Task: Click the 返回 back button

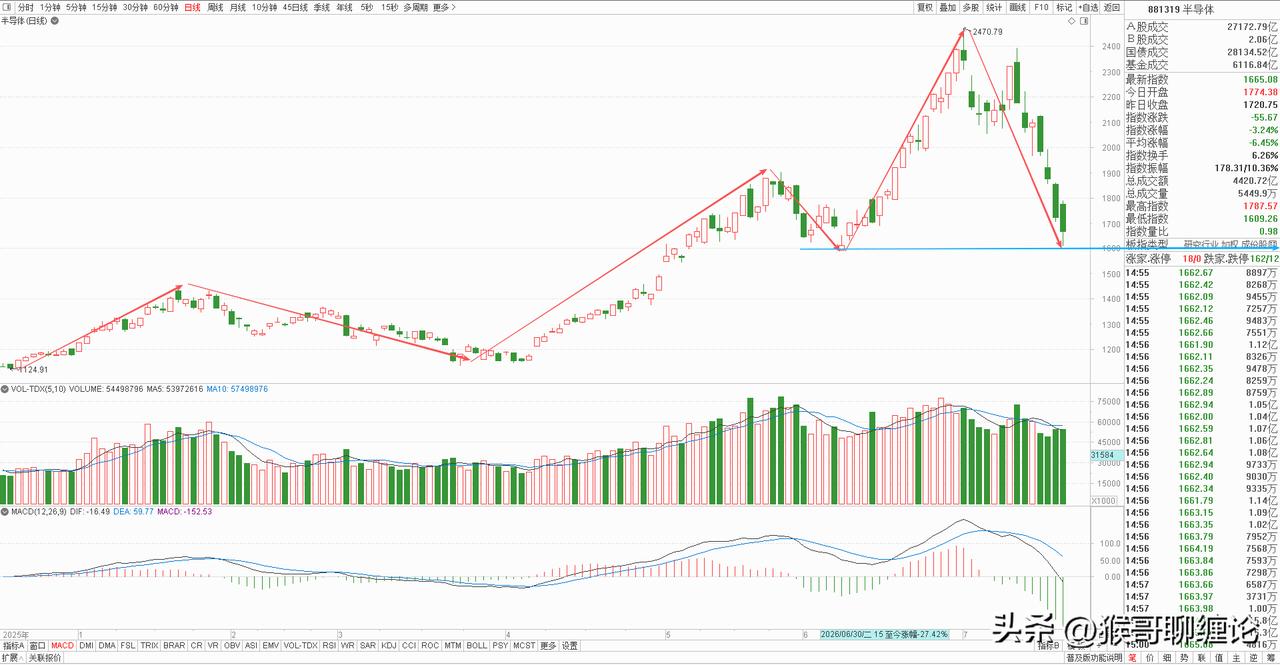Action: click(x=1111, y=7)
